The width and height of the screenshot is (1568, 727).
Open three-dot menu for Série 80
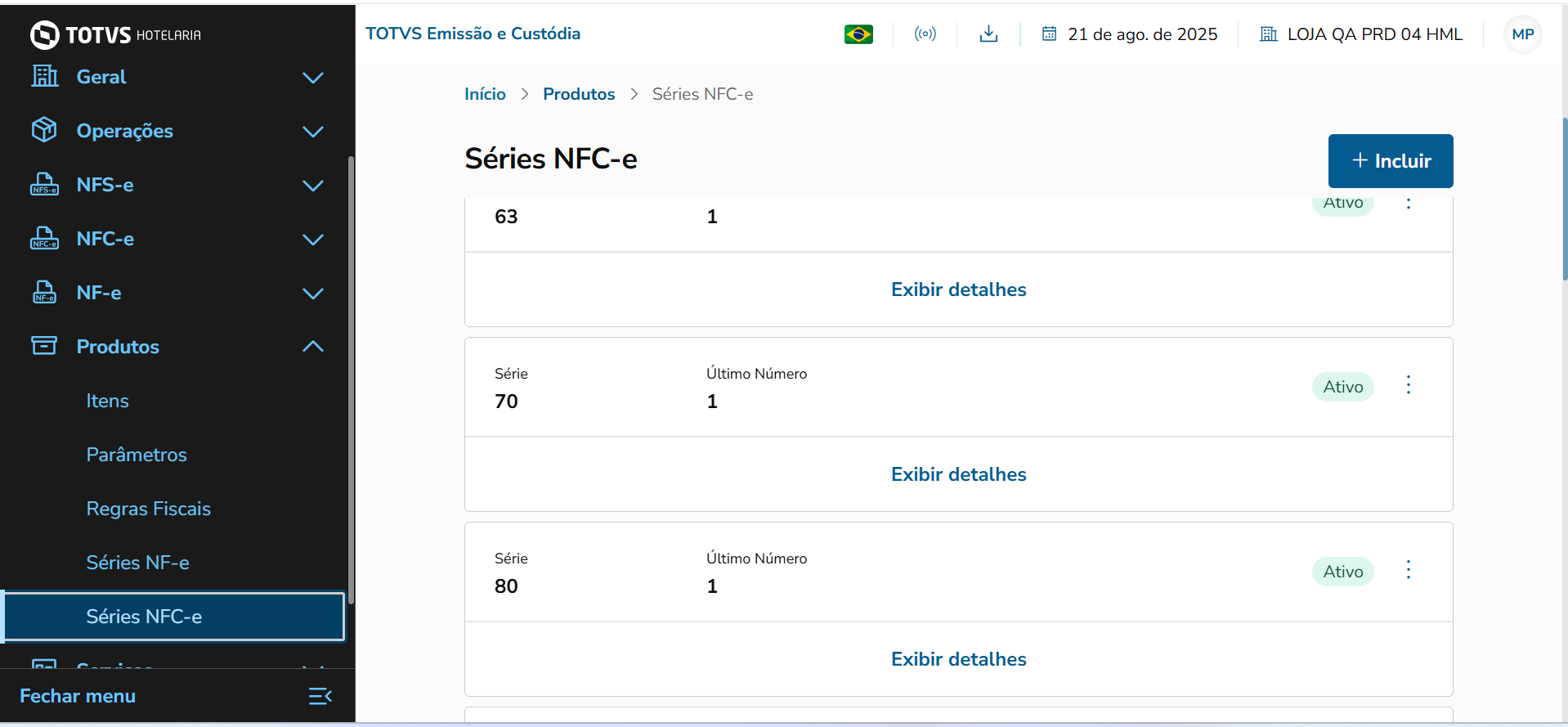pyautogui.click(x=1408, y=570)
